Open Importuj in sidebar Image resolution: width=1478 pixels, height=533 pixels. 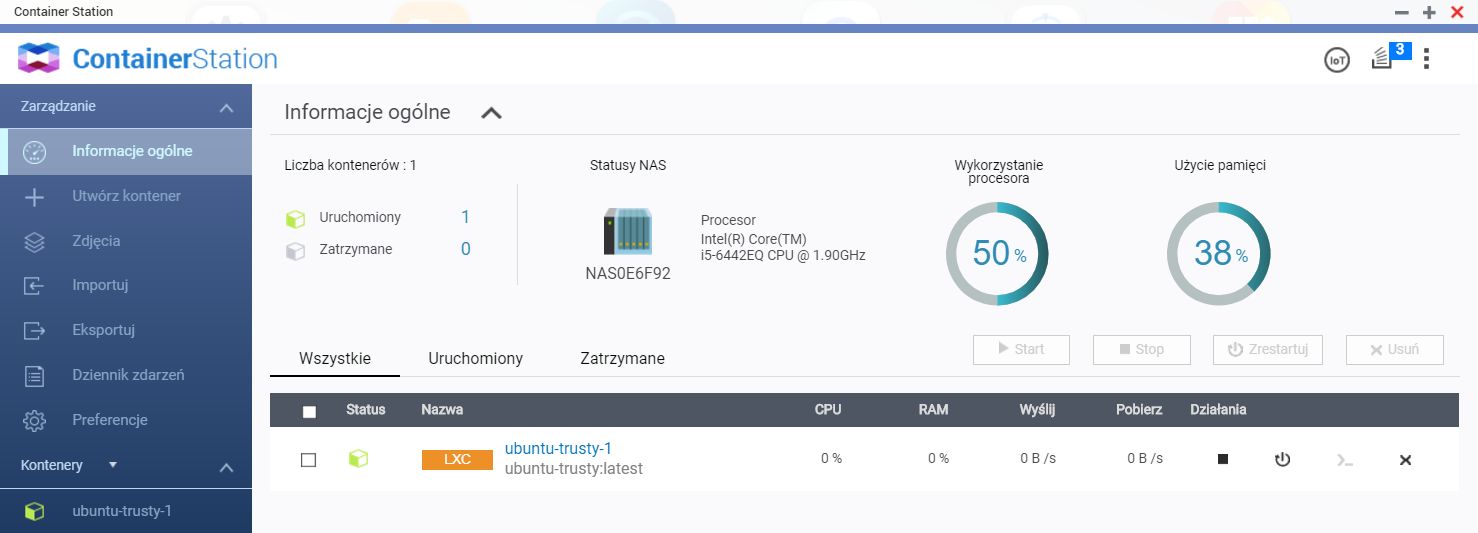tap(126, 285)
